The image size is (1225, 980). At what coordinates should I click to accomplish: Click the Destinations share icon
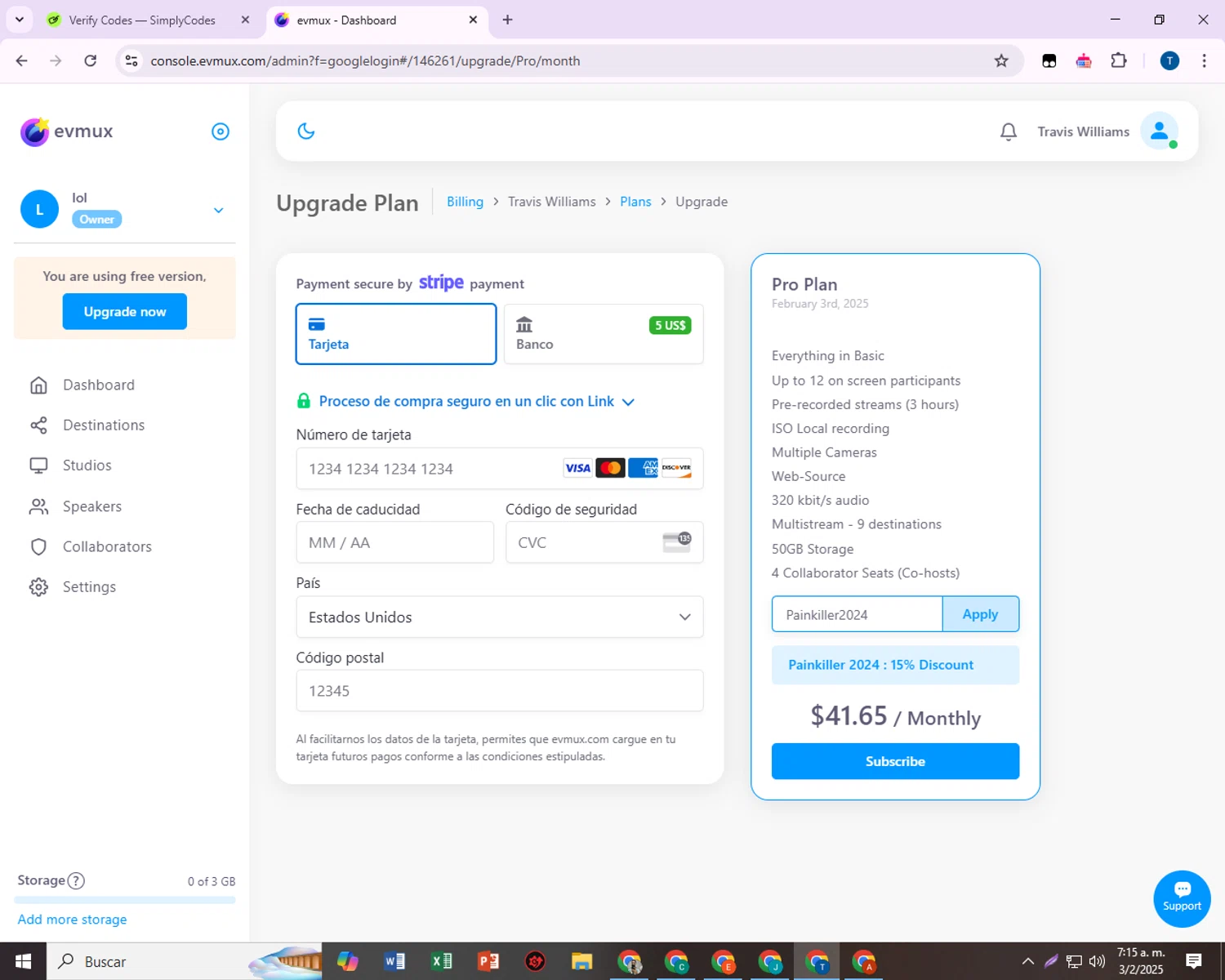click(38, 425)
